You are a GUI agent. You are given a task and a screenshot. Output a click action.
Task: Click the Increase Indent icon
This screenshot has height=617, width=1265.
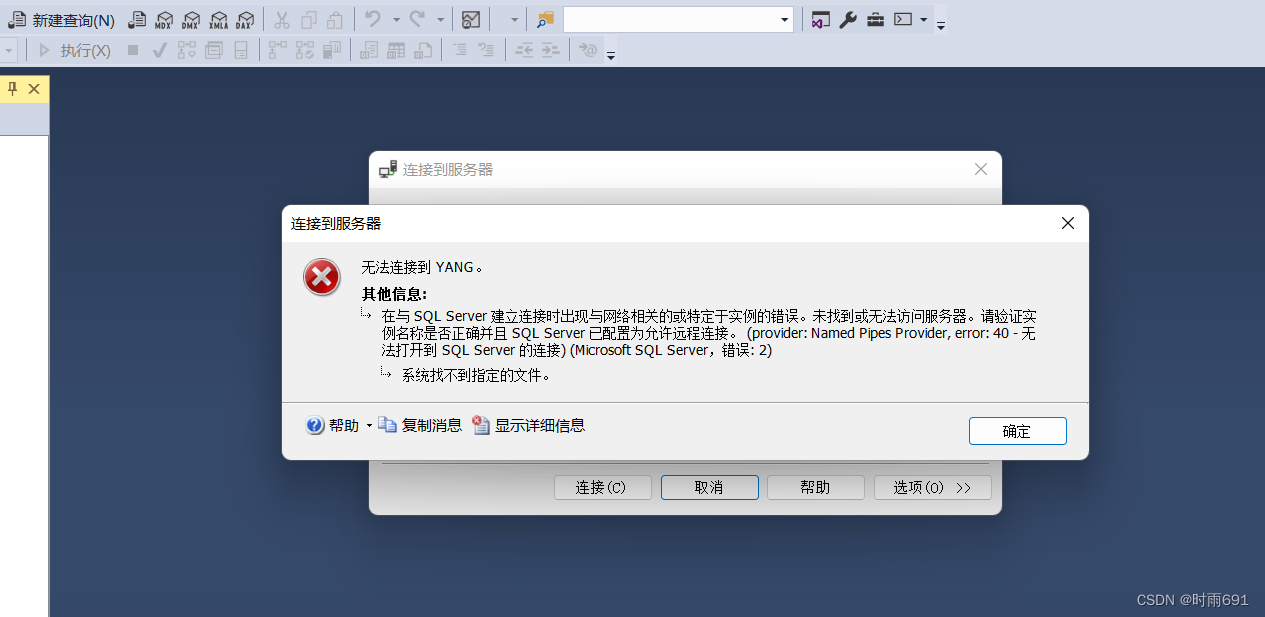click(550, 50)
